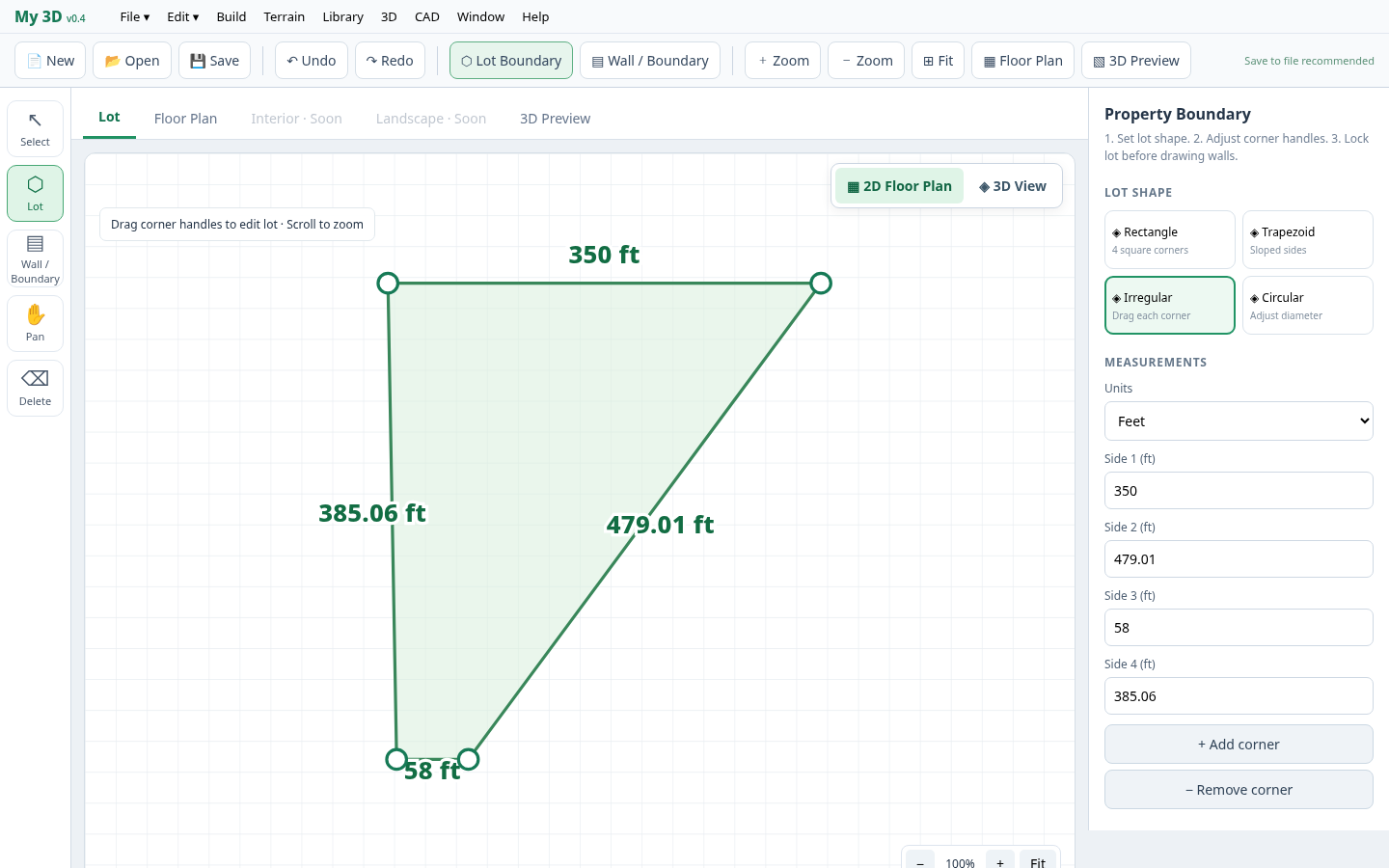Open the Edit menu
The width and height of the screenshot is (1389, 868).
click(182, 16)
